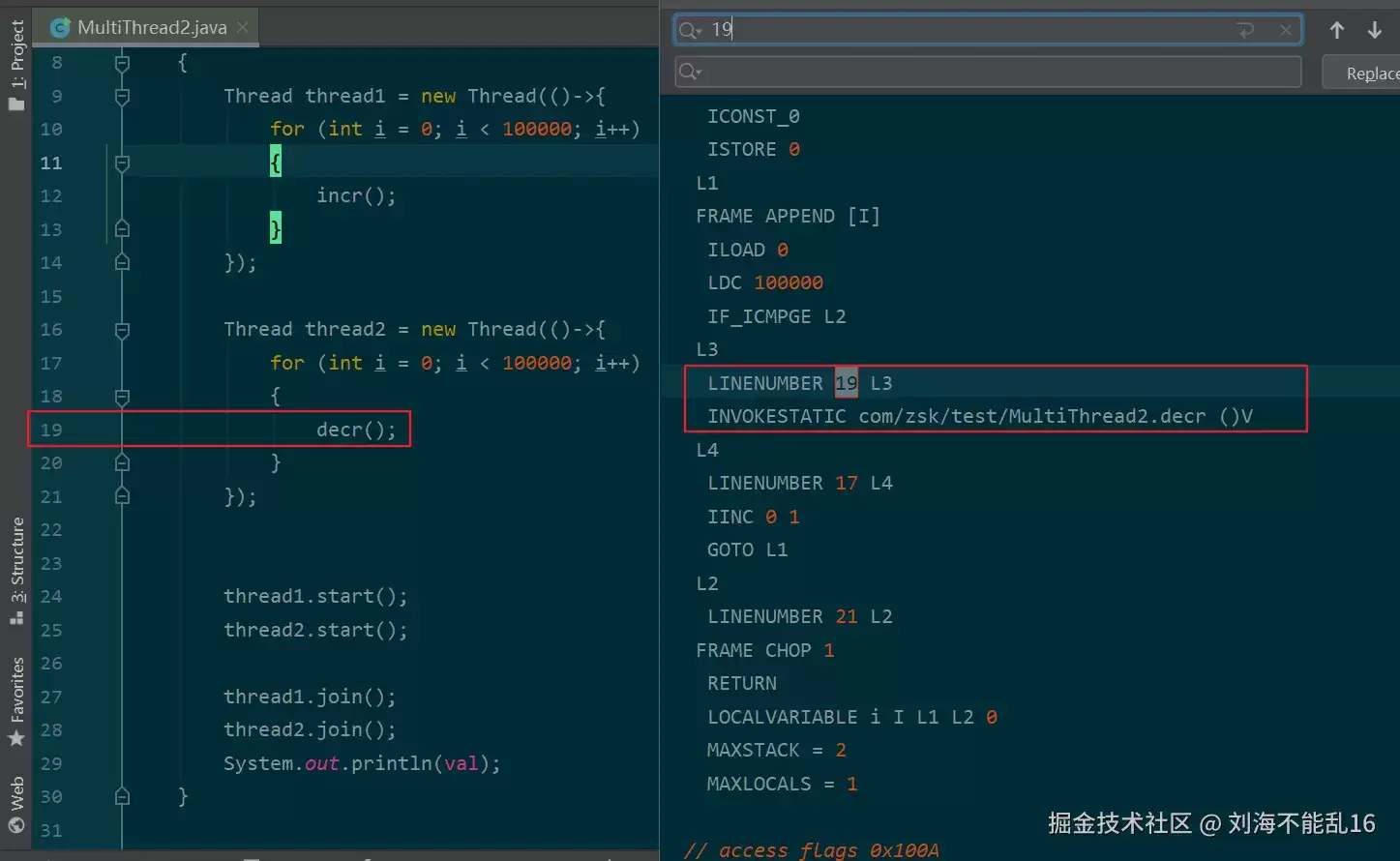The width and height of the screenshot is (1400, 861).
Task: Click the ISTORE 0 bytecode line
Action: point(753,149)
